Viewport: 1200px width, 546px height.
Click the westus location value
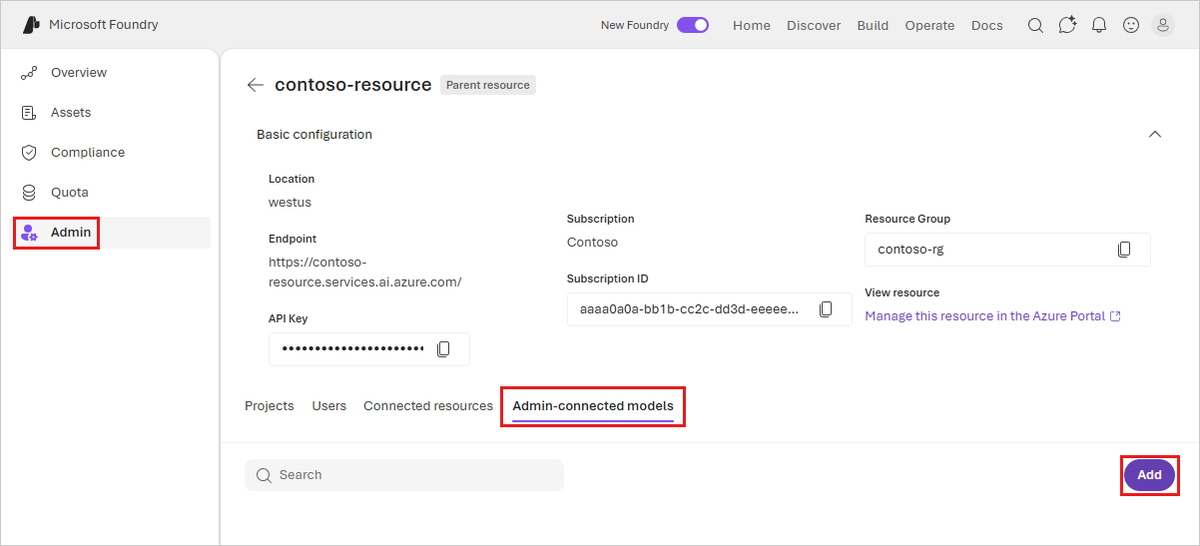click(290, 202)
